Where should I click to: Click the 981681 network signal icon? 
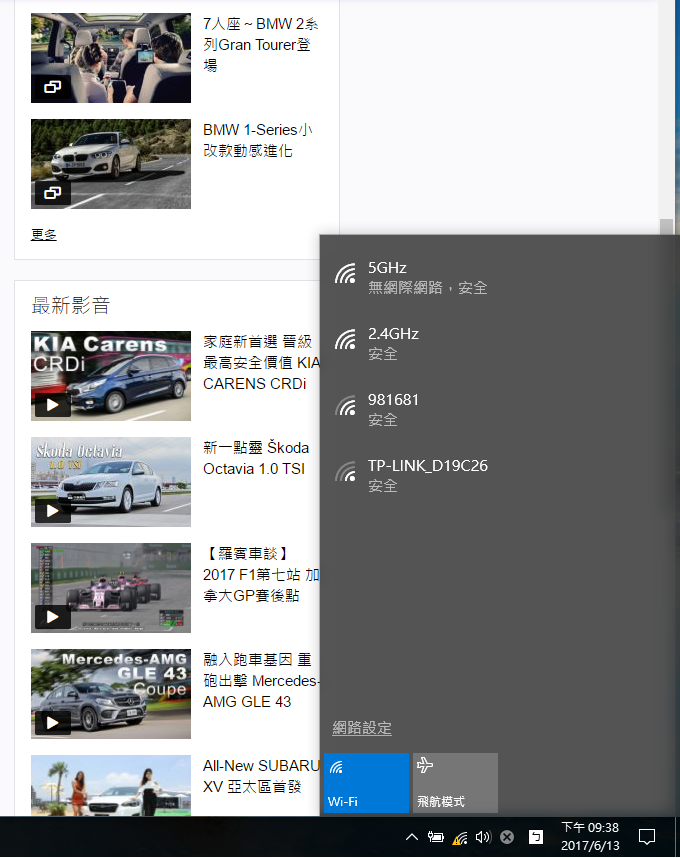tap(346, 405)
